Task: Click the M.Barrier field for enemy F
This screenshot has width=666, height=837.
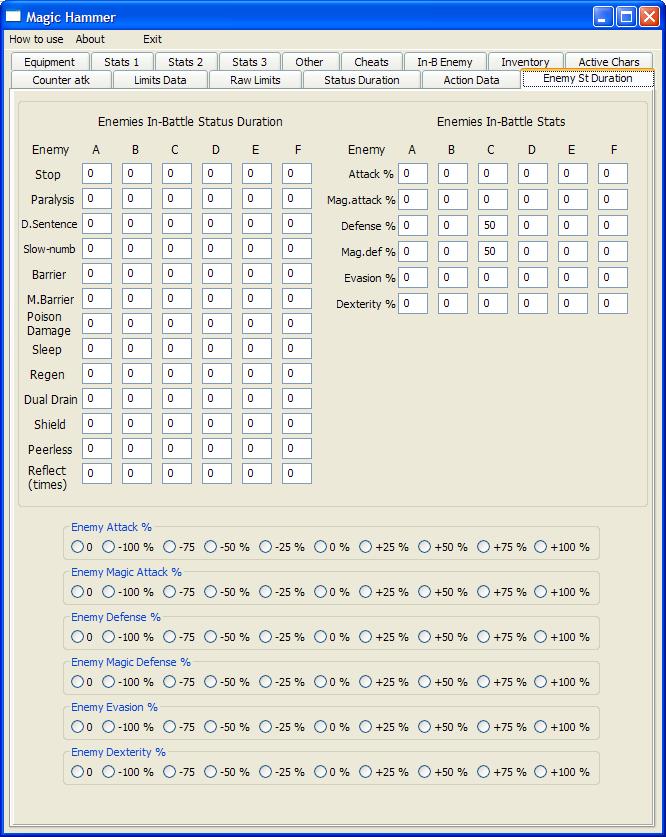Action: [297, 298]
